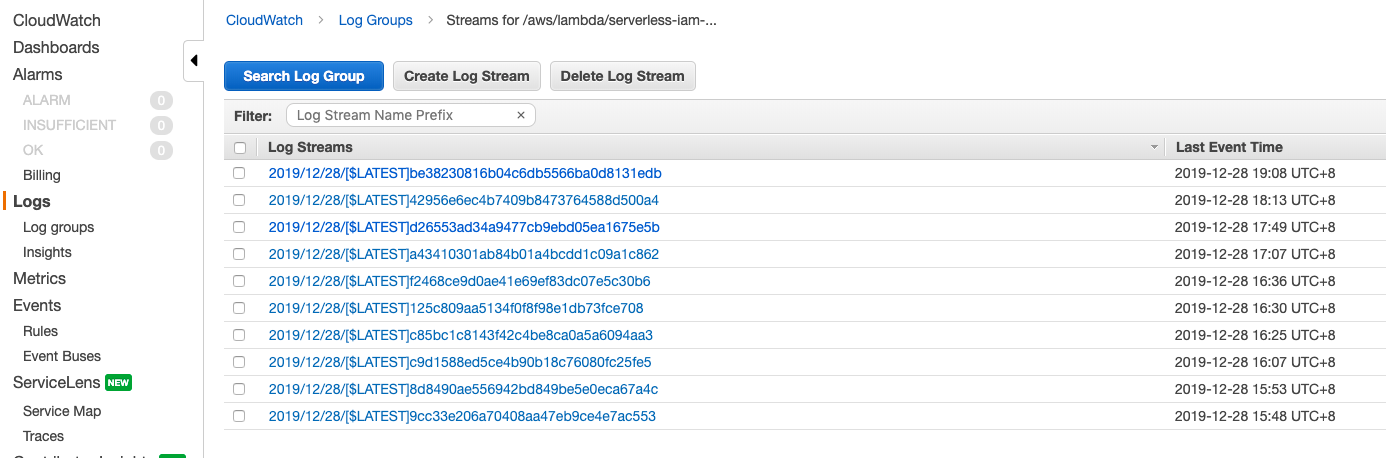Click Delete Log Stream button
The image size is (1386, 458).
click(622, 76)
